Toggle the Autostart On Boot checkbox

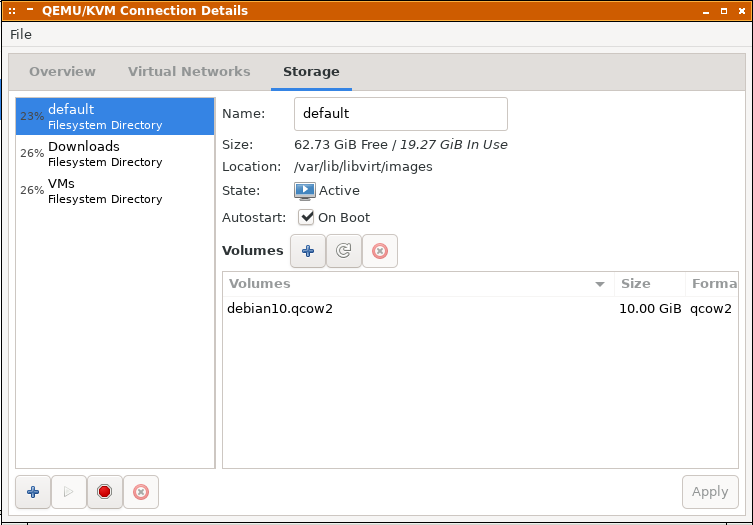[305, 217]
